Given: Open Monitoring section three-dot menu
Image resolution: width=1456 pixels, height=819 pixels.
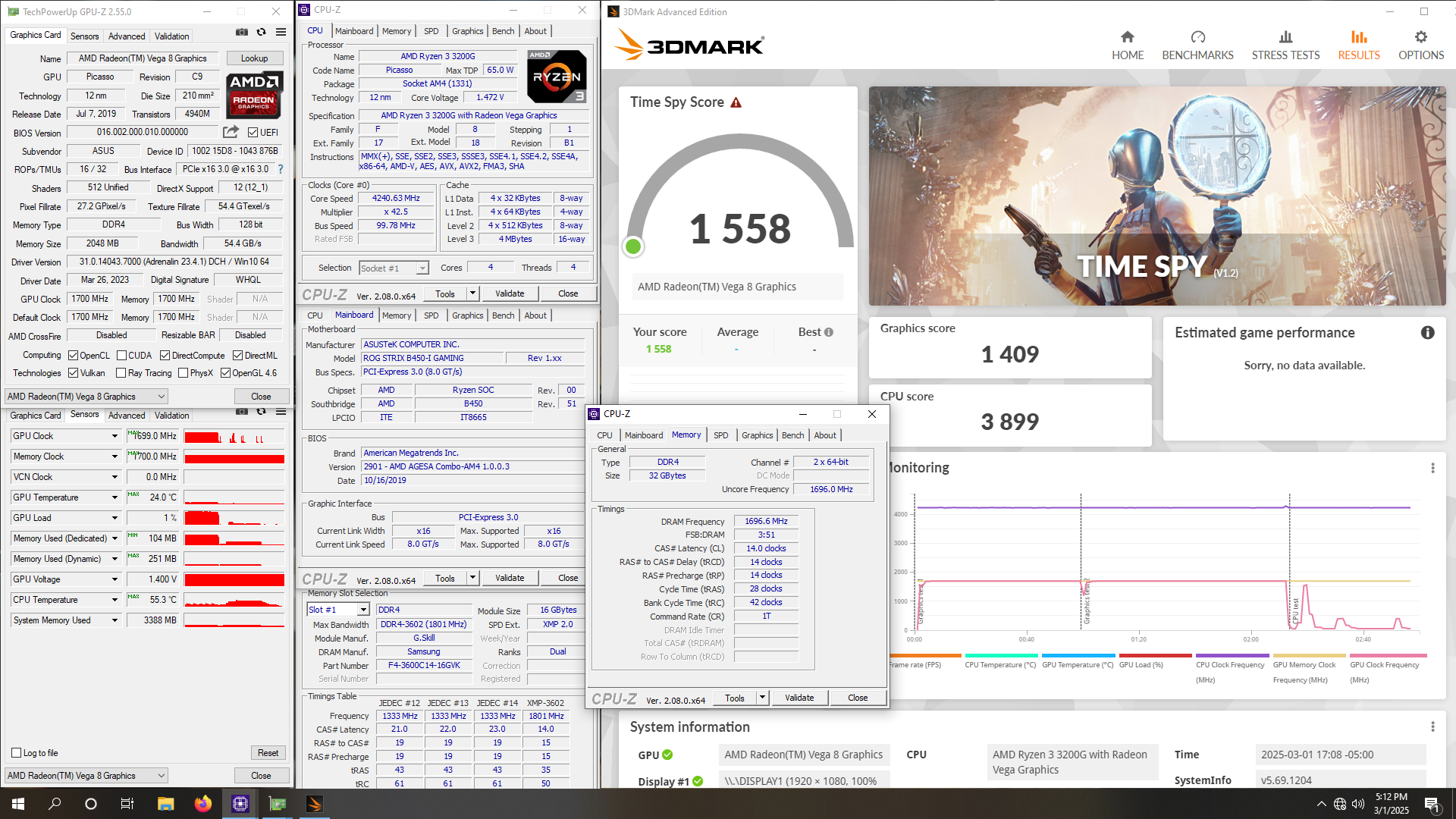Looking at the screenshot, I should pyautogui.click(x=1432, y=468).
